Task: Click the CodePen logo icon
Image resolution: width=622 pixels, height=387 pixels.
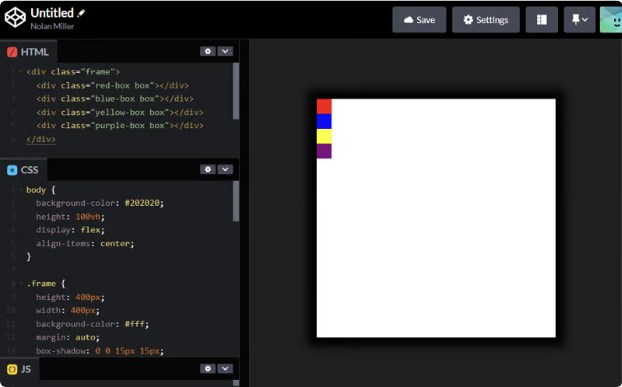Action: coord(15,18)
